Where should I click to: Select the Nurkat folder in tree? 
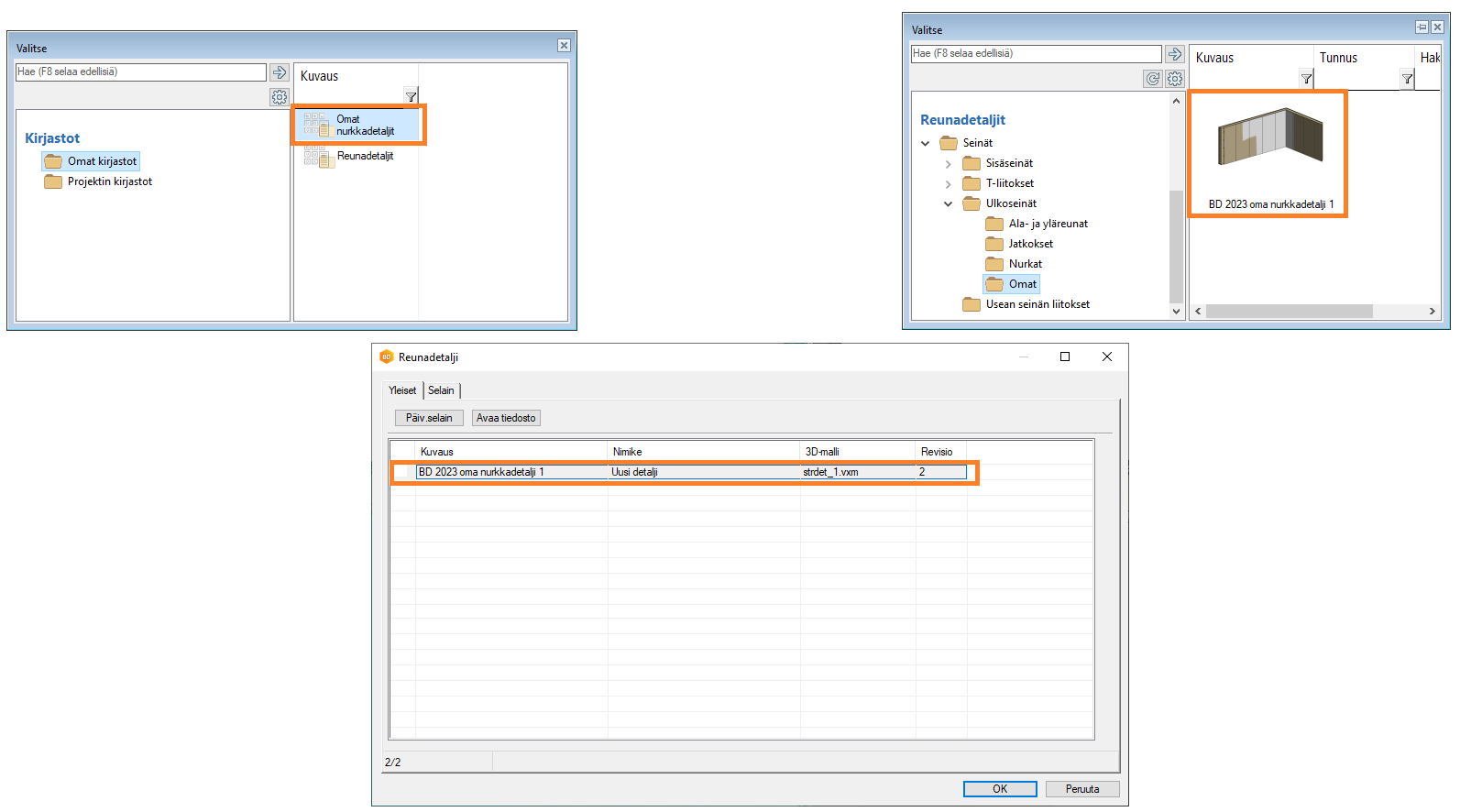(1025, 264)
